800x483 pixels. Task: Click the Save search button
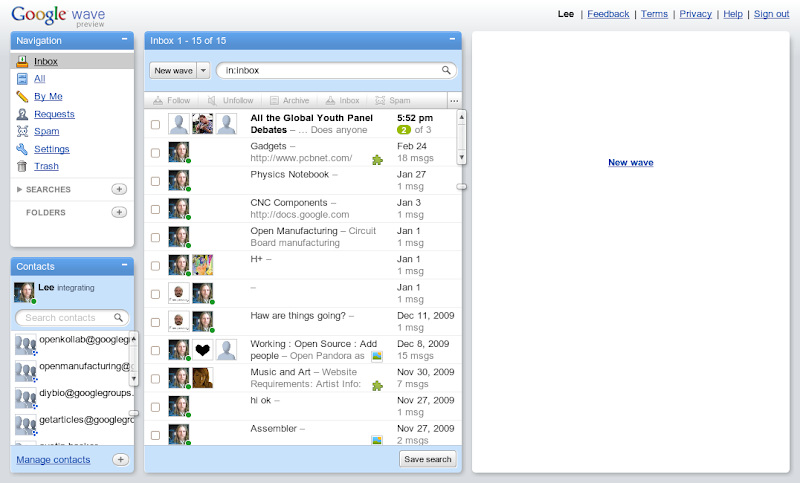click(x=428, y=459)
